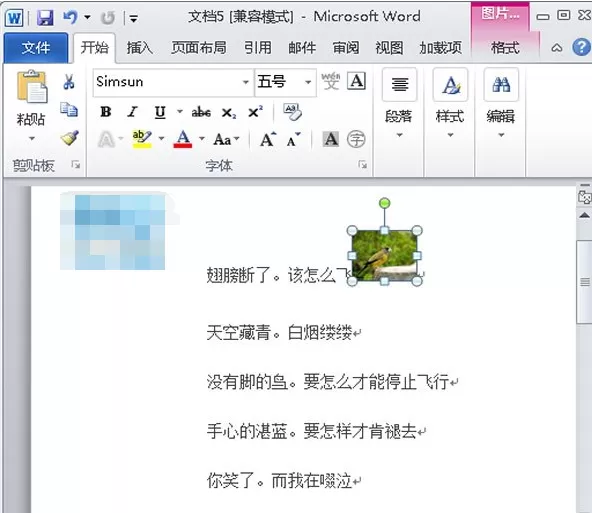Open the 审阅 tab
592x513 pixels.
click(346, 48)
